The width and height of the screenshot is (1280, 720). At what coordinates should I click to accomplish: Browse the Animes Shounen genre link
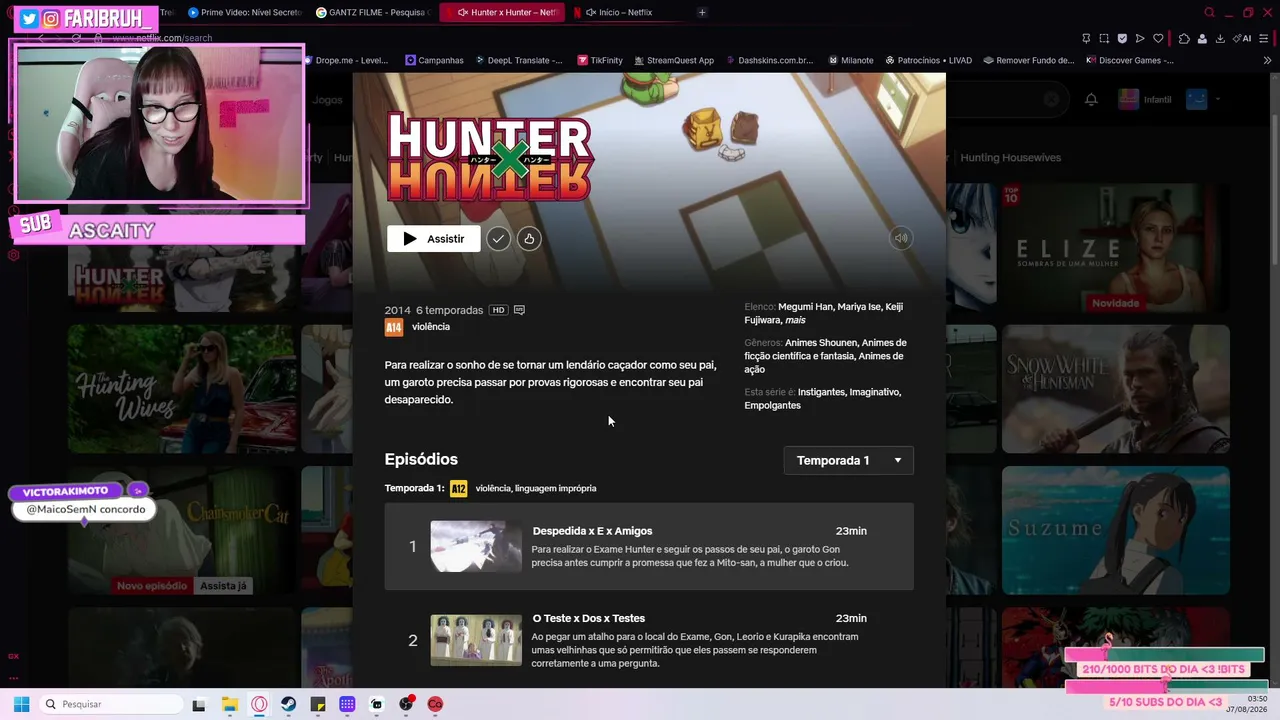click(x=821, y=343)
